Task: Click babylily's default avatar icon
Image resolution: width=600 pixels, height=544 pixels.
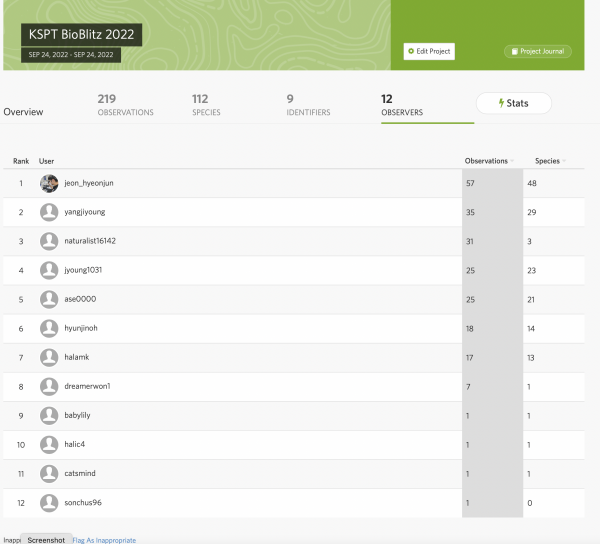Action: click(49, 416)
